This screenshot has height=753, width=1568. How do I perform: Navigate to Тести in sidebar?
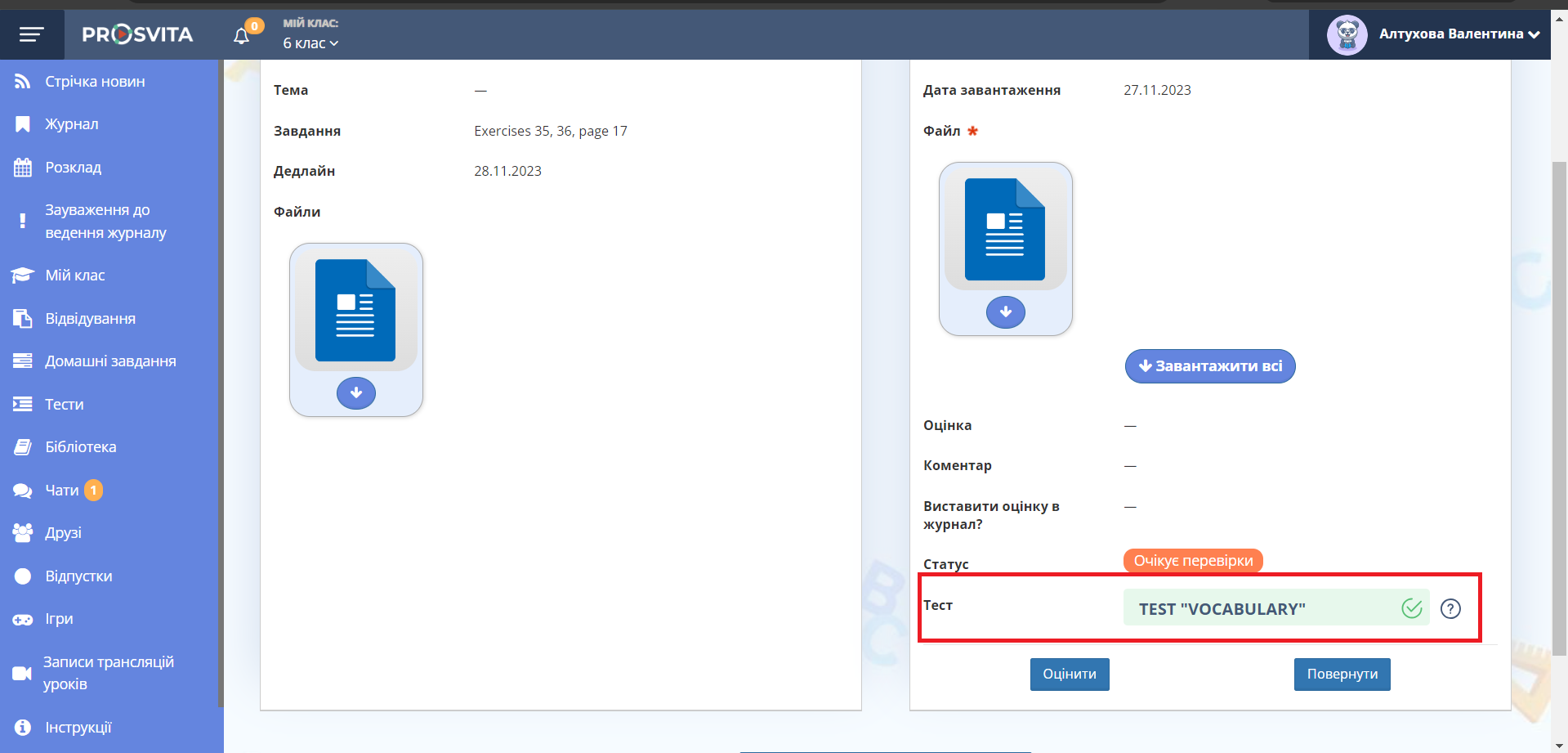[65, 405]
